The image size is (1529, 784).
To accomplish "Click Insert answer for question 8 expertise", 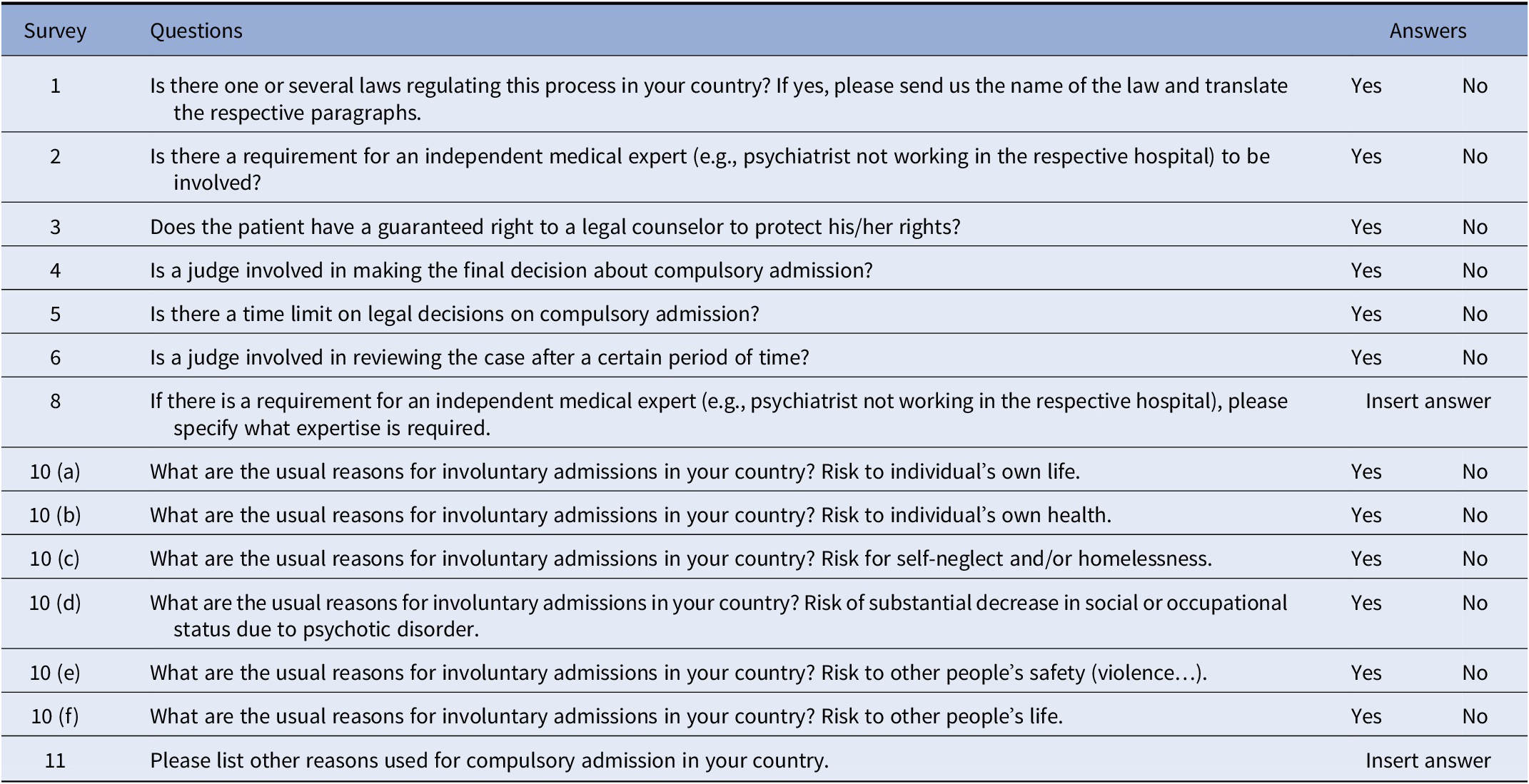I will point(1428,402).
